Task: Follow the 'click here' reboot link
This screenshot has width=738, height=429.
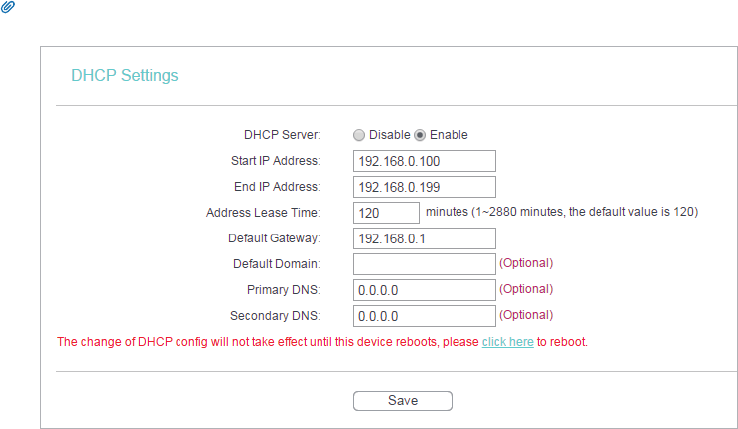Action: [507, 342]
